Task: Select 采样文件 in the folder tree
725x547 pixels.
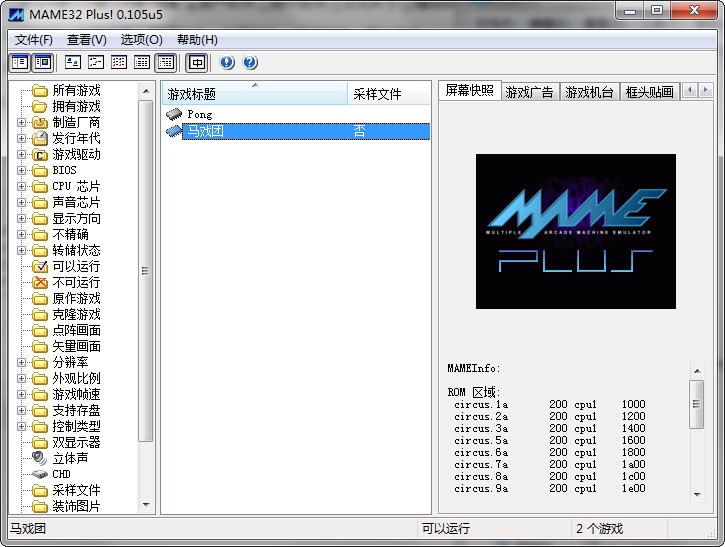Action: [76, 490]
